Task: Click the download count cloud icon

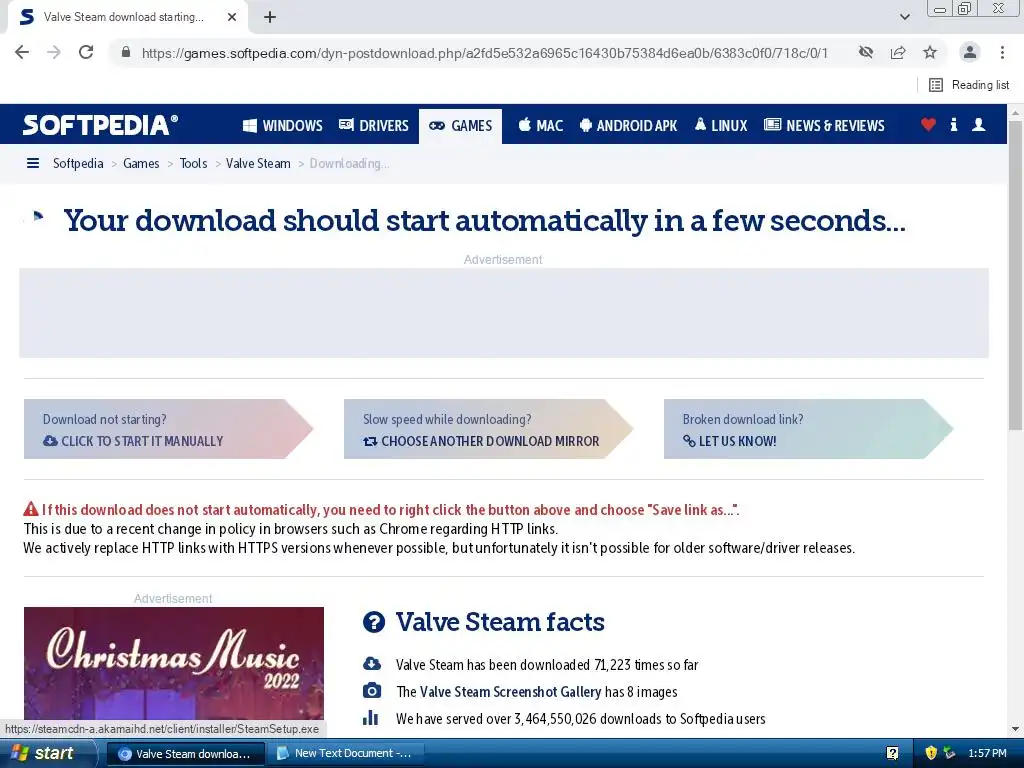Action: [372, 664]
